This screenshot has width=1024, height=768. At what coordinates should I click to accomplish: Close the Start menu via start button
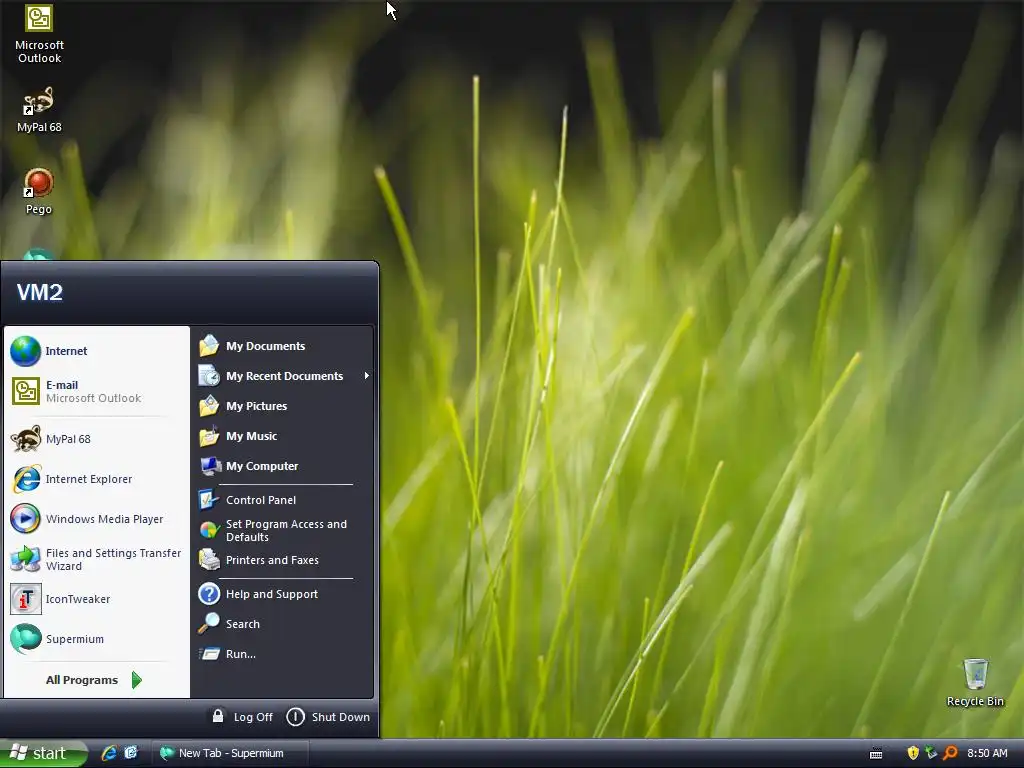point(43,753)
